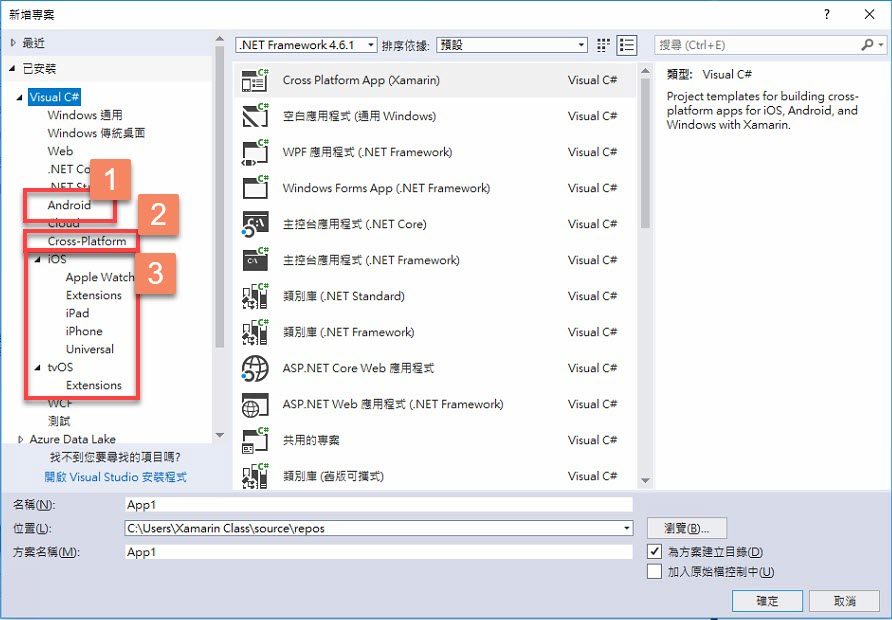Pick the ASP.NET Core Web 應用程式 icon

pos(255,369)
